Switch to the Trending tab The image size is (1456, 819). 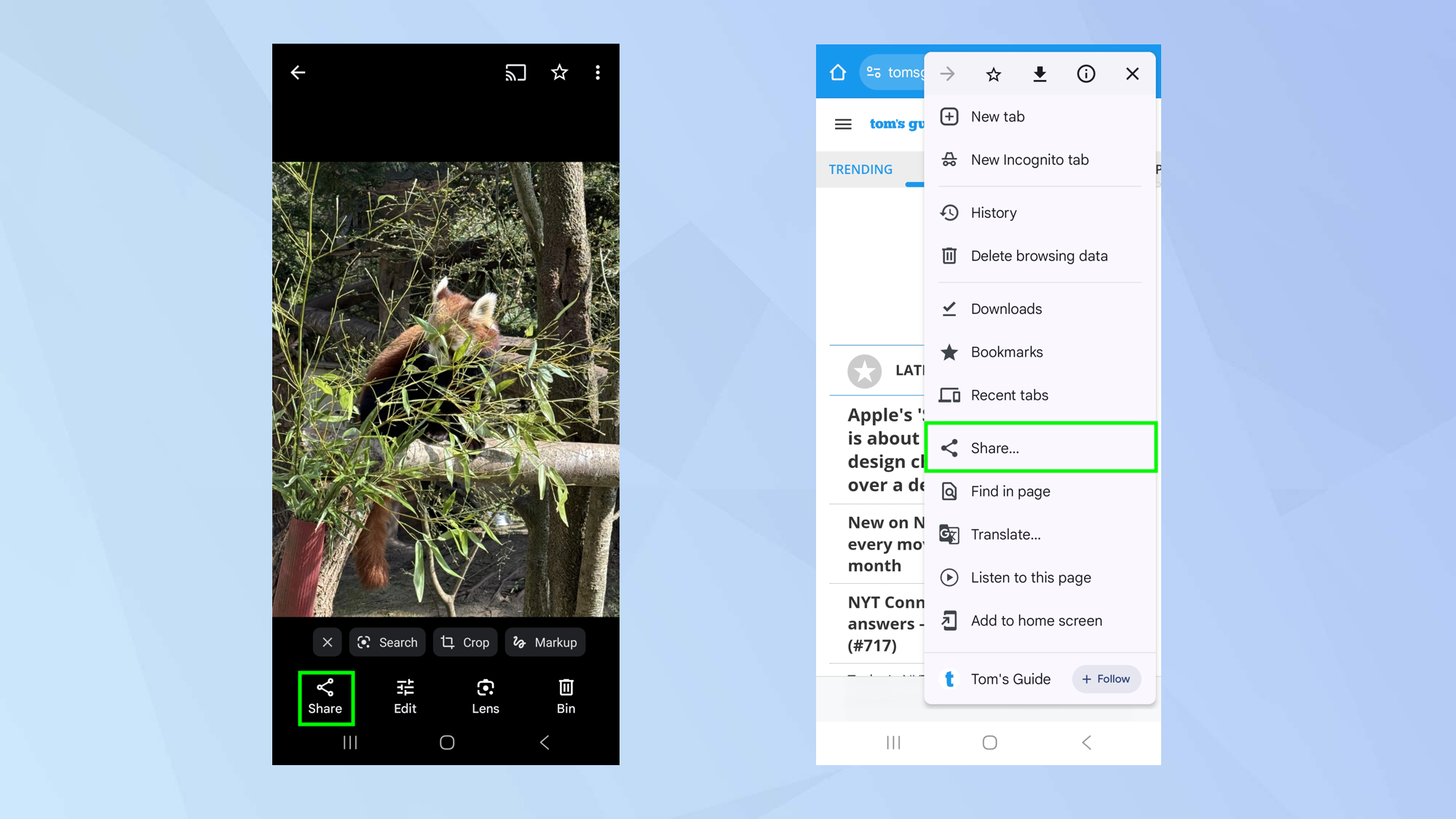click(861, 169)
